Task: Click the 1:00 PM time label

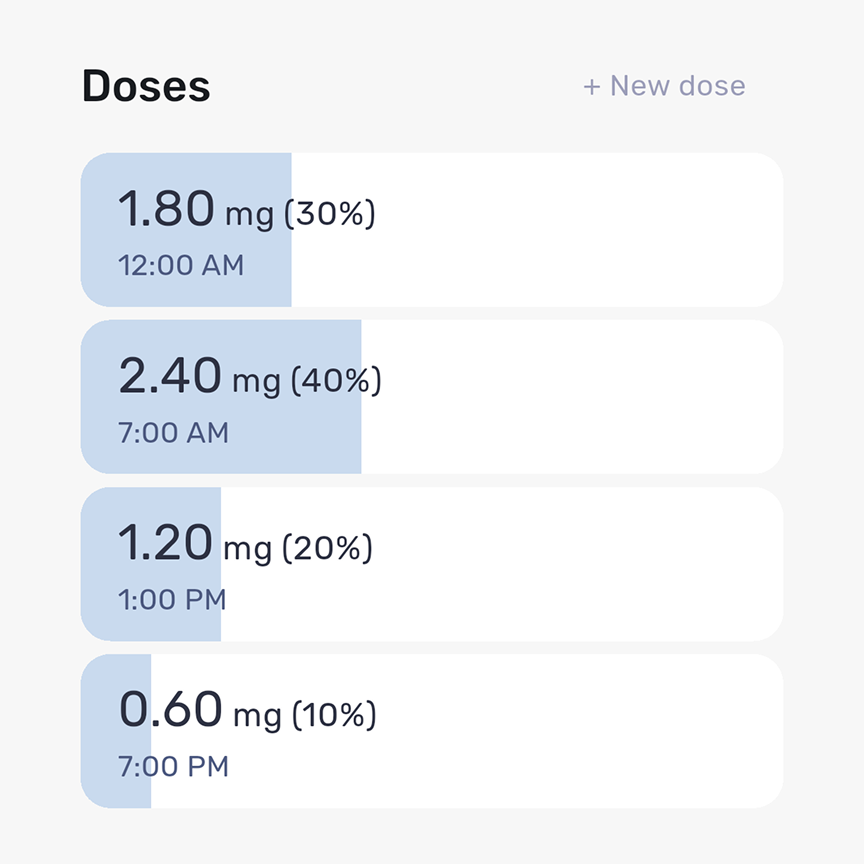Action: [x=170, y=599]
